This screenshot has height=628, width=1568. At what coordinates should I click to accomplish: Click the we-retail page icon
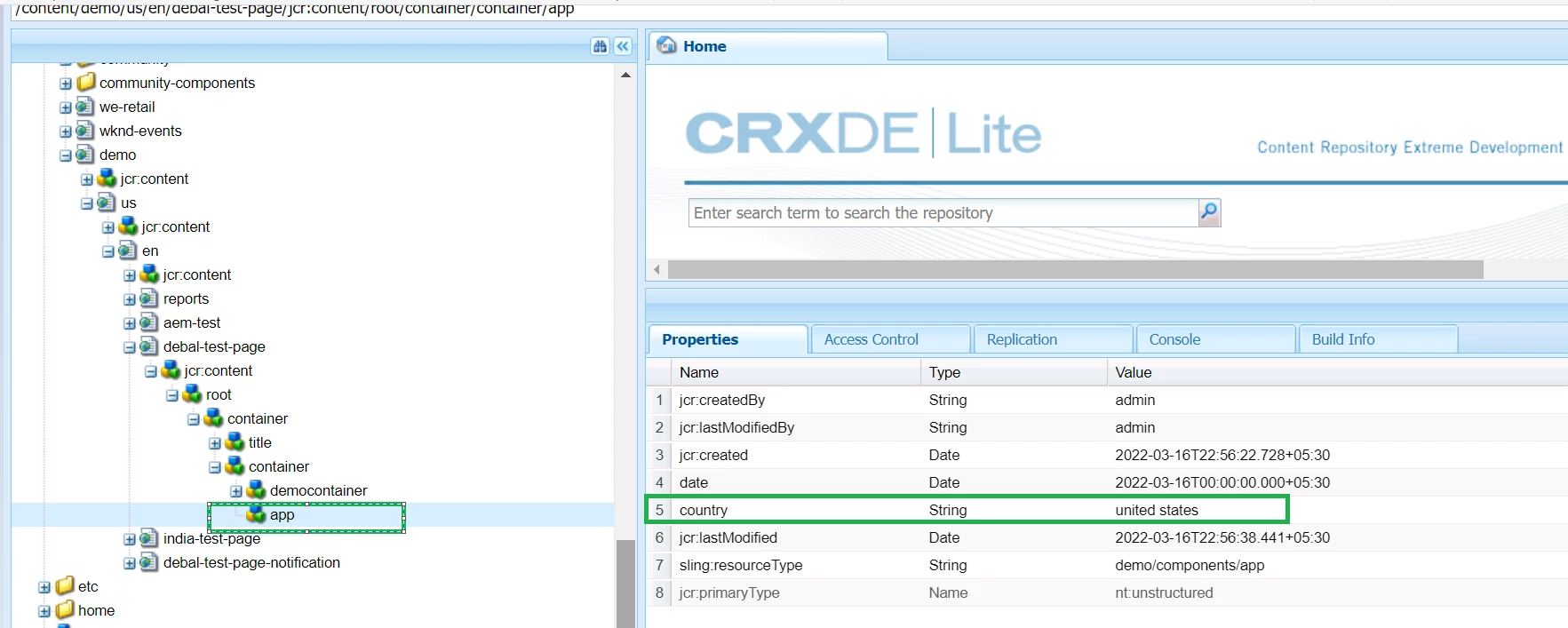click(85, 107)
